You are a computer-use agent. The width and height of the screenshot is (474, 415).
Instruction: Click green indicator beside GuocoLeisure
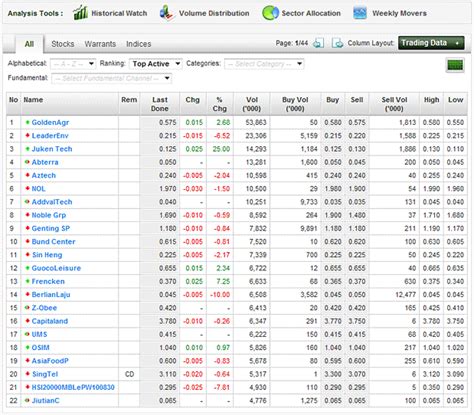point(27,268)
